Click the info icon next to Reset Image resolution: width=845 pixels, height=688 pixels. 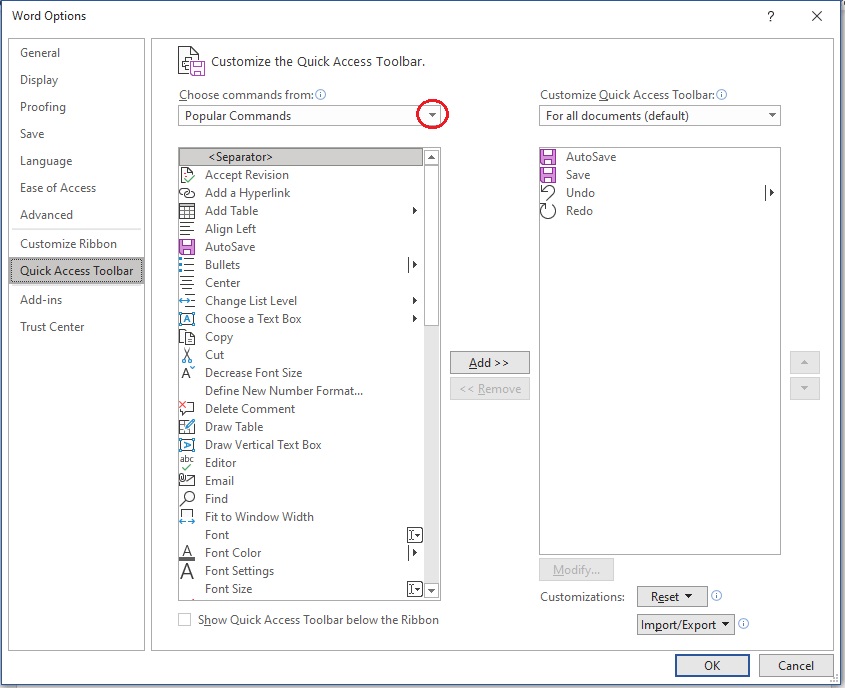pos(716,595)
